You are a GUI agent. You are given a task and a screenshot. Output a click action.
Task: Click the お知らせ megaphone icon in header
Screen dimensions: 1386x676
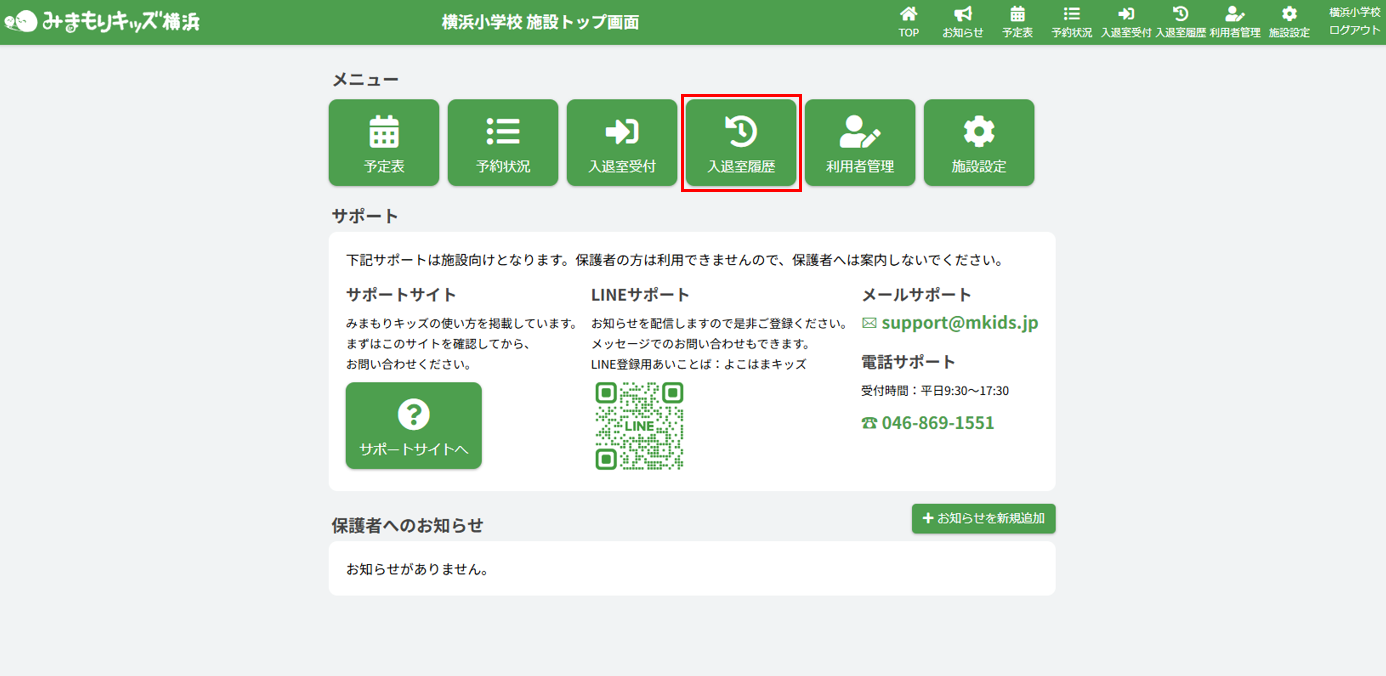(x=962, y=22)
